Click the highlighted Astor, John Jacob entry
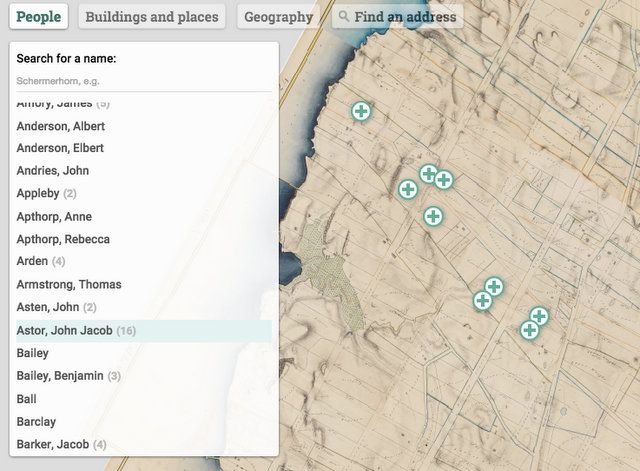640x471 pixels. (144, 331)
